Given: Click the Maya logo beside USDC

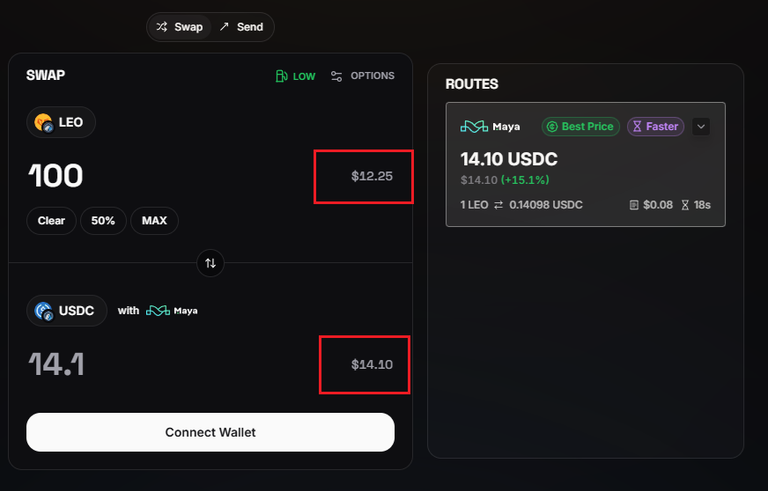Looking at the screenshot, I should pyautogui.click(x=158, y=311).
